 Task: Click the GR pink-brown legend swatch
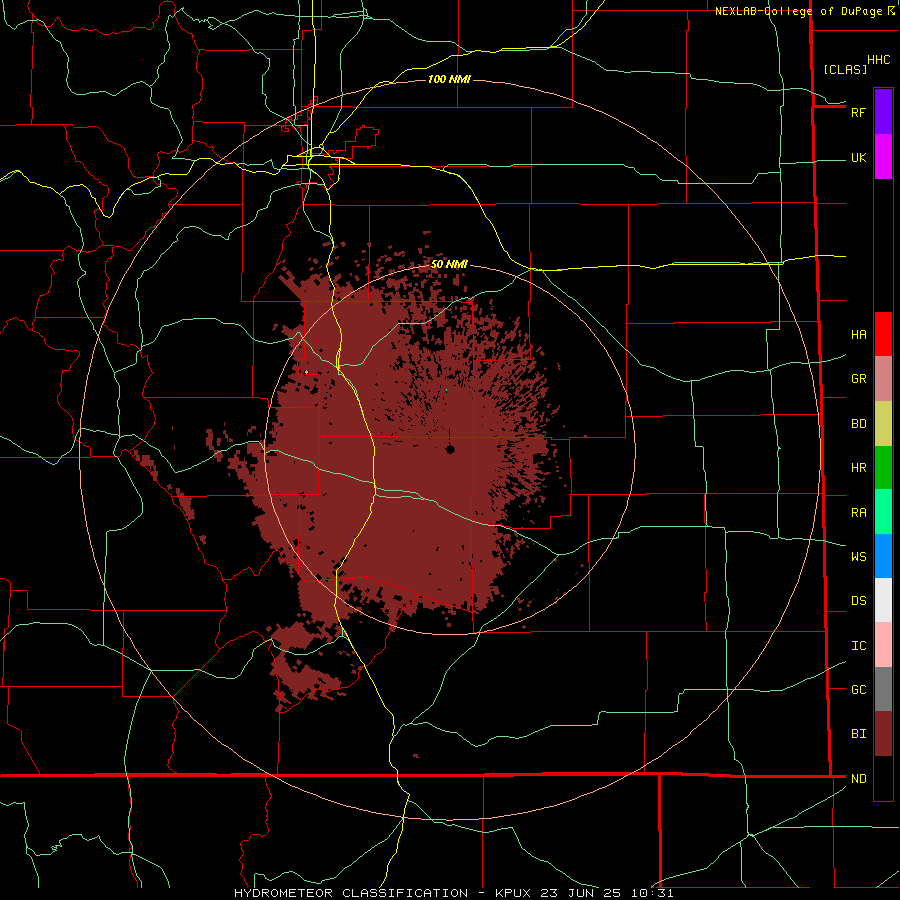pos(883,378)
